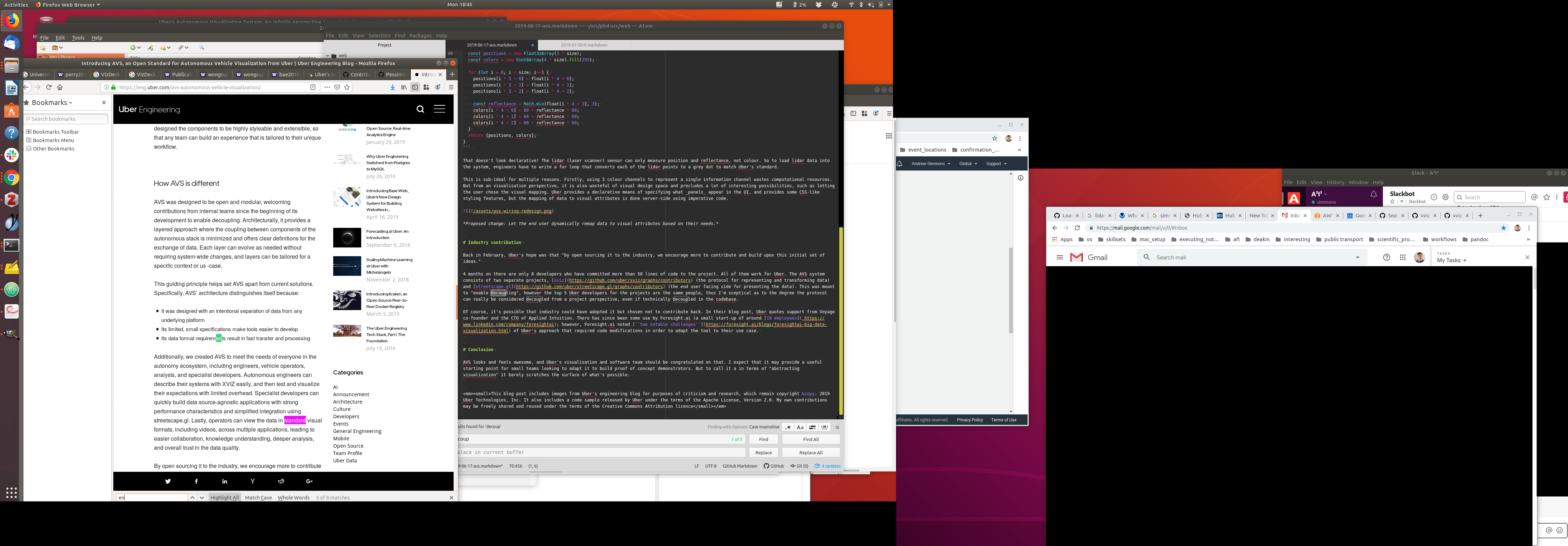Image resolution: width=1568 pixels, height=546 pixels.
Task: Open Firefox downloads arrow icon
Action: [393, 87]
